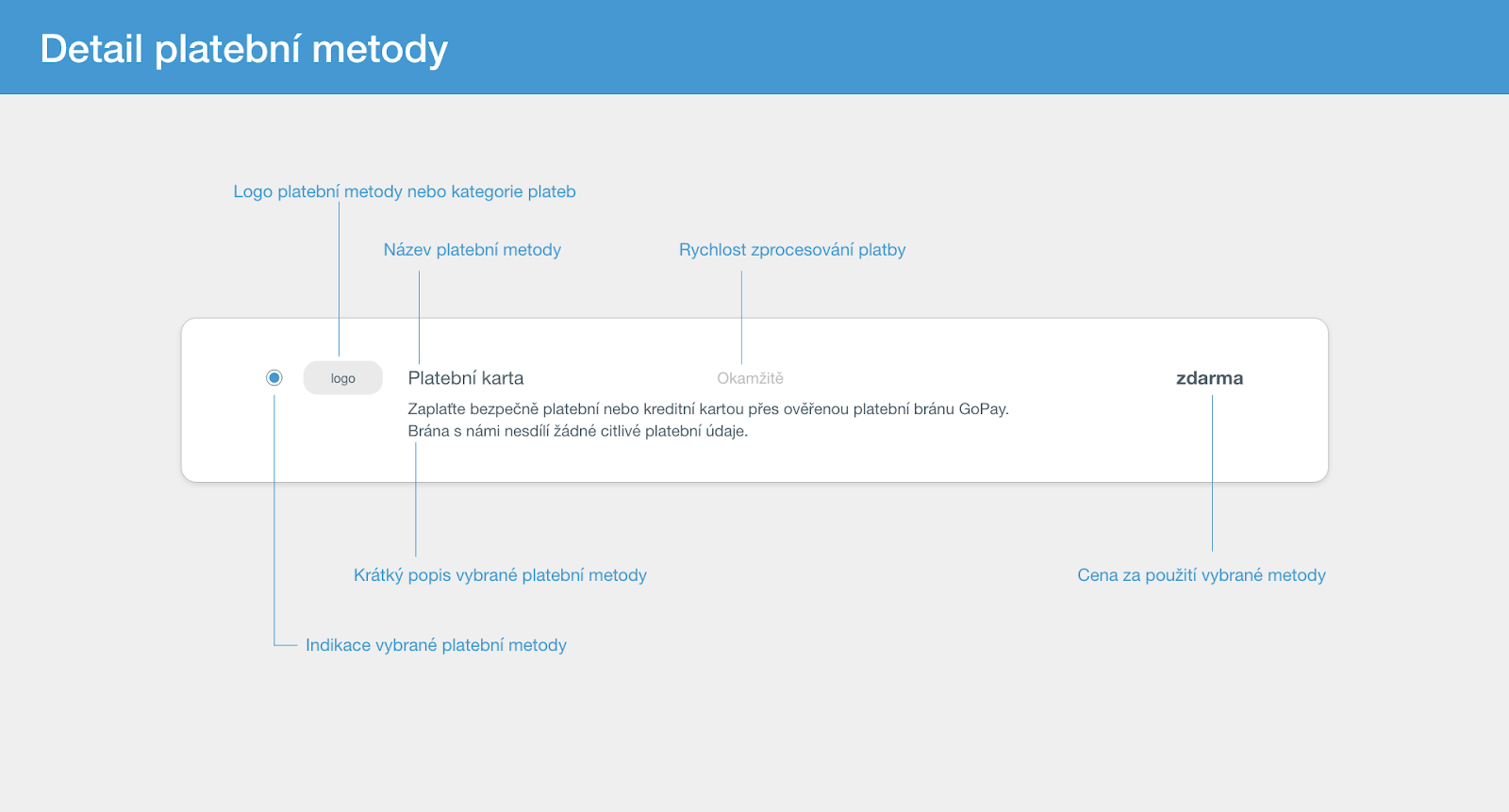The width and height of the screenshot is (1509, 812).
Task: Click the annotation Krátký popis vybrané platební metody
Action: click(x=500, y=575)
